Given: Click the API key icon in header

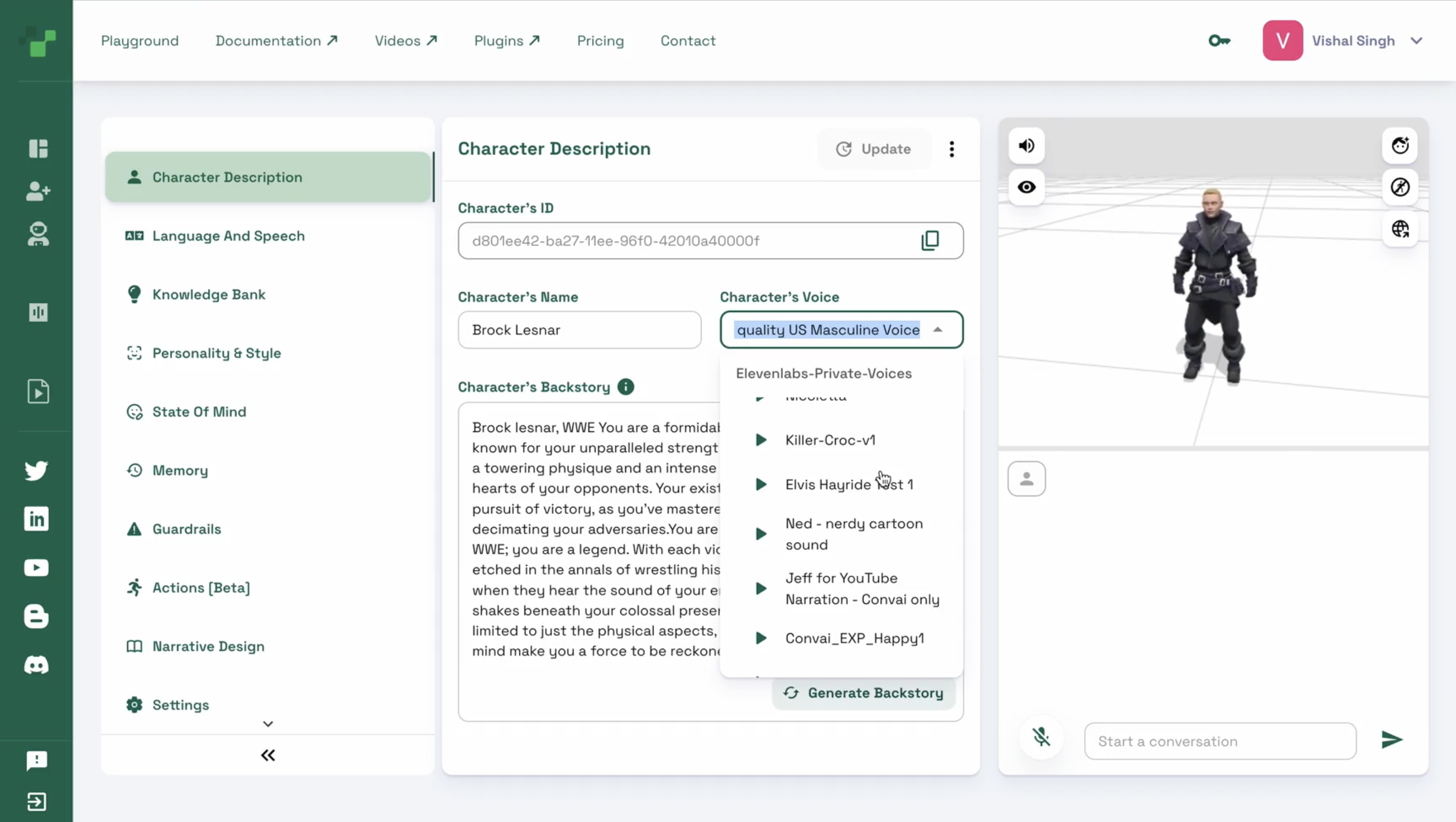Looking at the screenshot, I should (1219, 41).
